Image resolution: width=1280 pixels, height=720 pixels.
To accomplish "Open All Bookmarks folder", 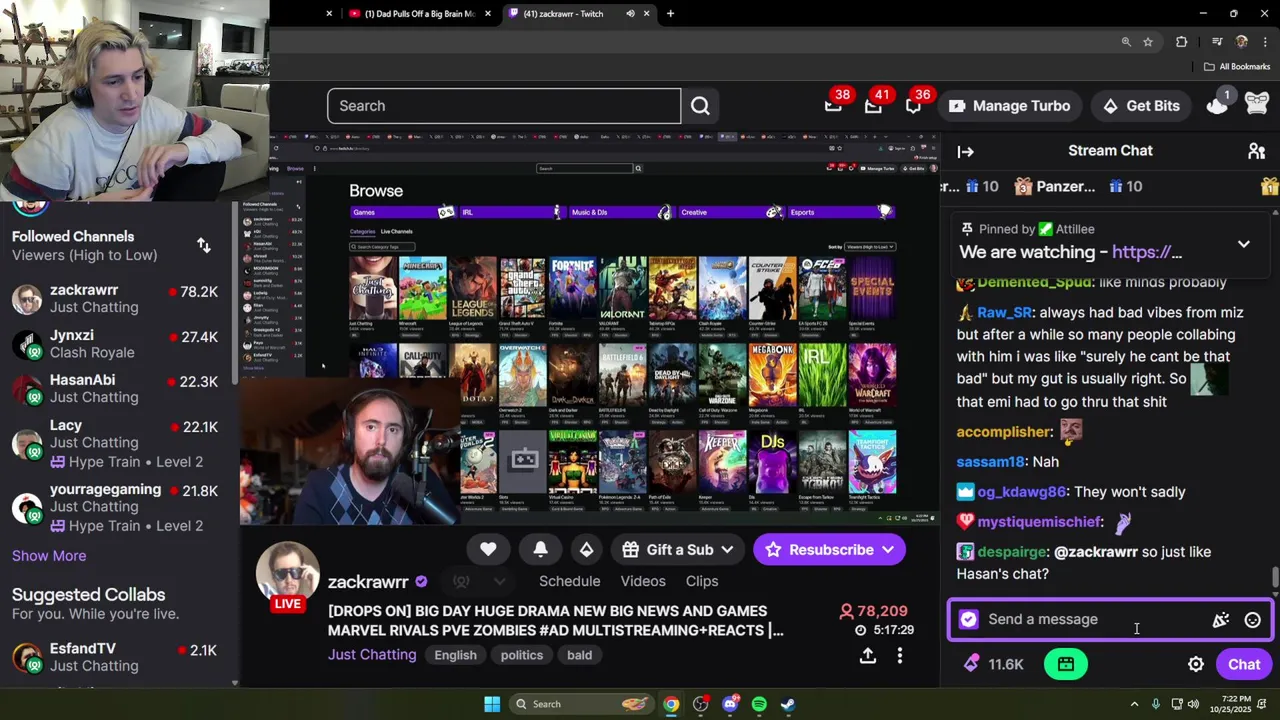I will point(1236,67).
